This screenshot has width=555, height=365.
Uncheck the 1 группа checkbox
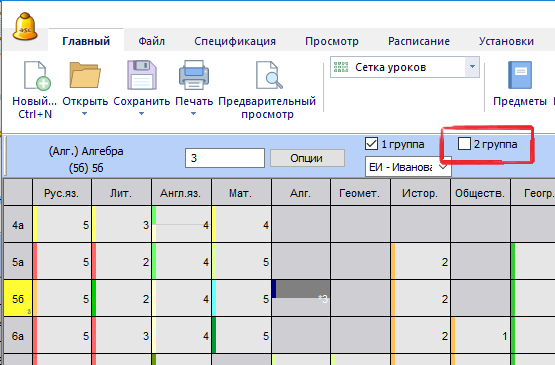(371, 144)
